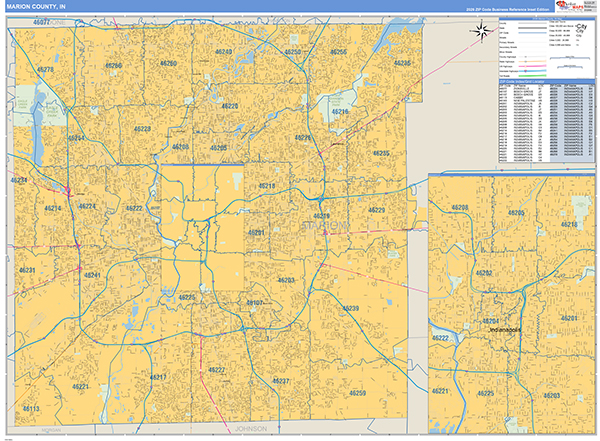Click ZIP code 46240 on the map
The image size is (600, 441).
[x=223, y=52]
